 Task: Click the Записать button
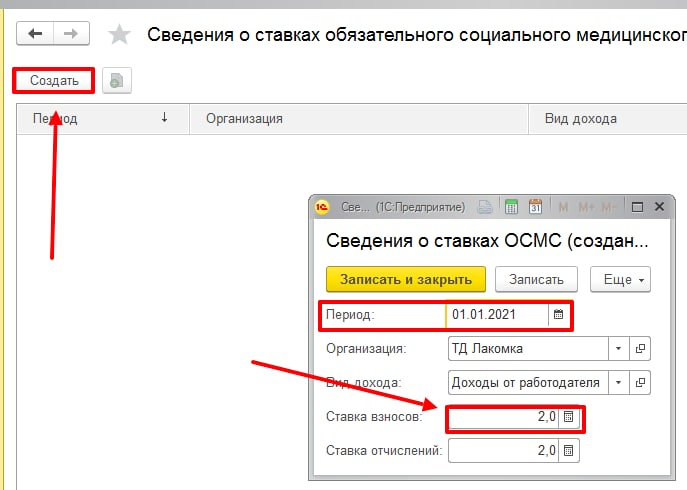point(537,279)
